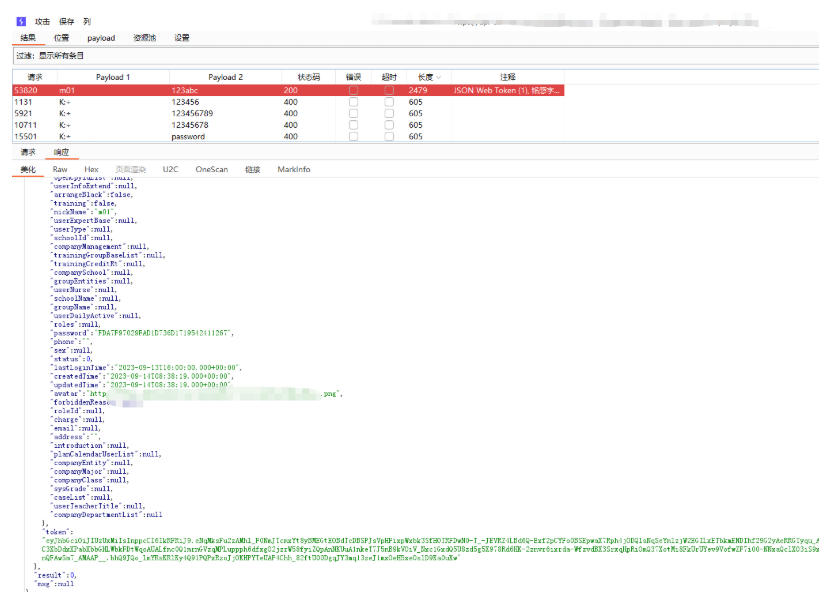Screen dimensions: 830x594
Task: Click the eyJ token value string
Action: coord(430,549)
